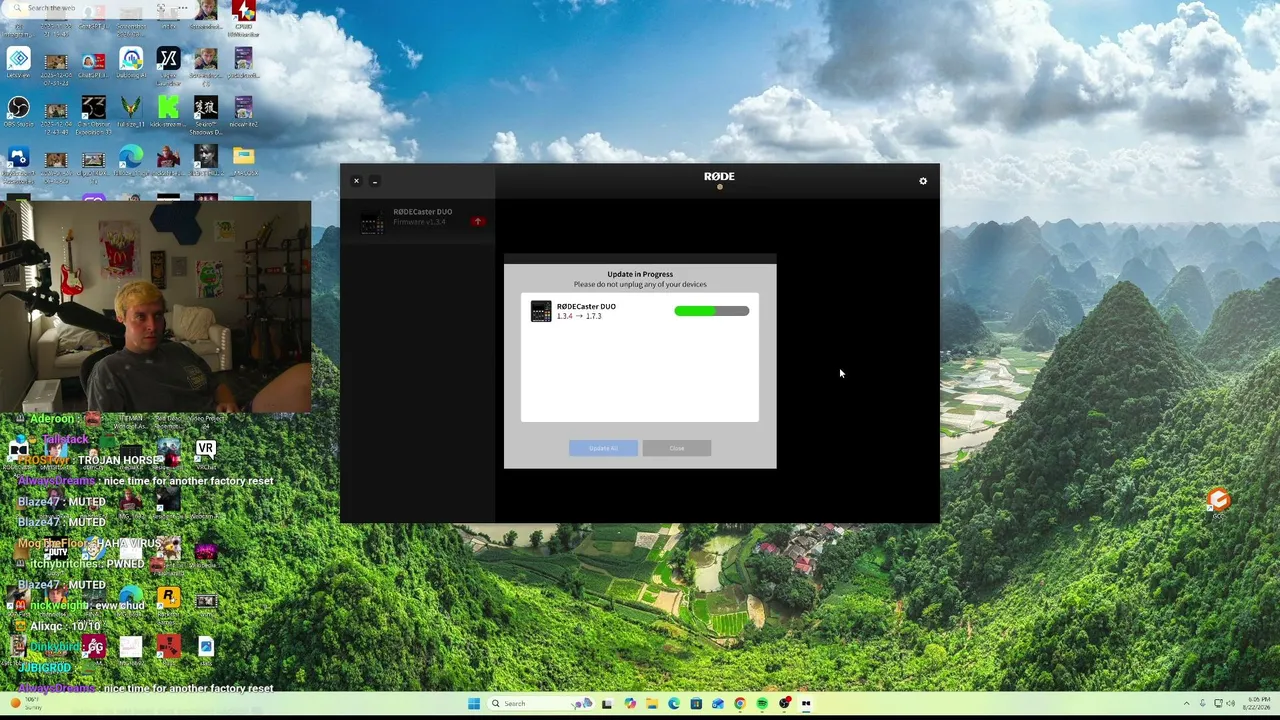Screen dimensions: 1280x720
Task: Open OBS Studio from the taskbar
Action: 784,703
